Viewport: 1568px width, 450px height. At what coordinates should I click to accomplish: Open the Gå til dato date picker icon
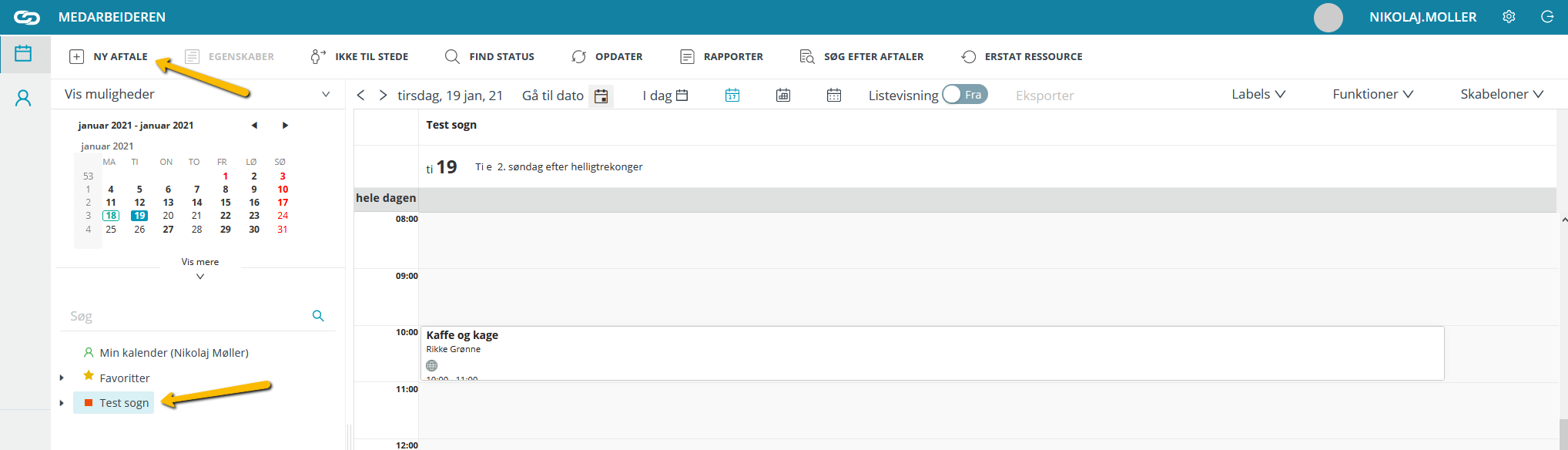click(601, 96)
